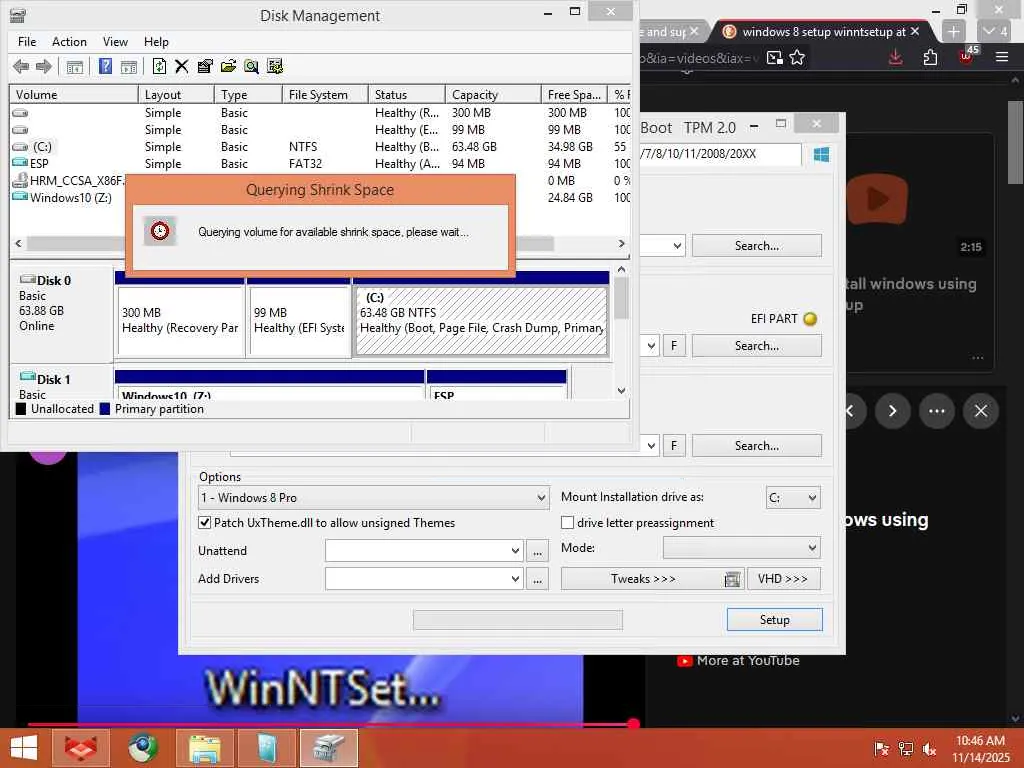Open the three-dots more button in video overlay
Image resolution: width=1024 pixels, height=768 pixels.
click(x=936, y=411)
